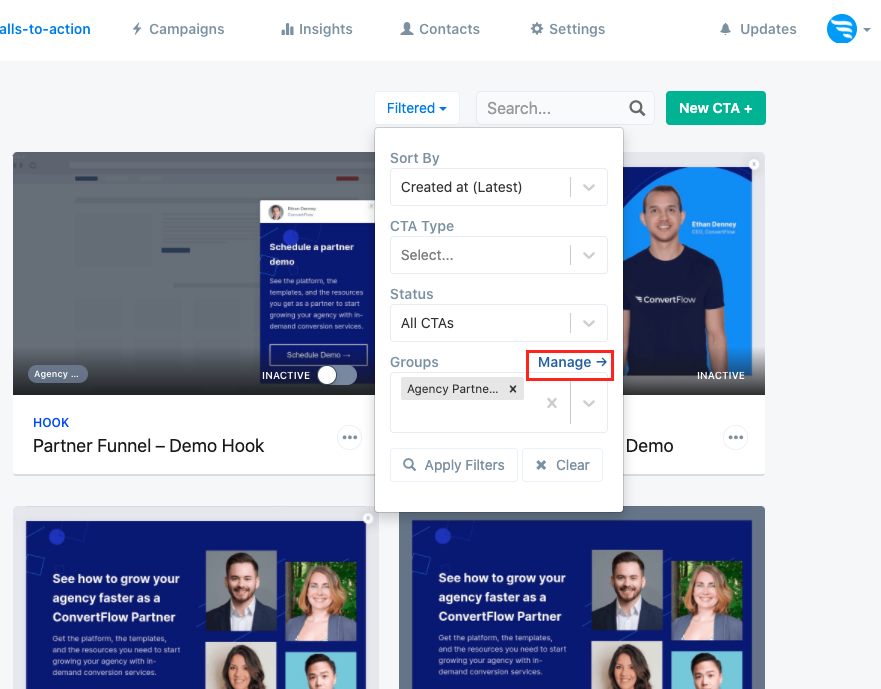The width and height of the screenshot is (881, 689).
Task: View Updates notifications
Action: [758, 29]
